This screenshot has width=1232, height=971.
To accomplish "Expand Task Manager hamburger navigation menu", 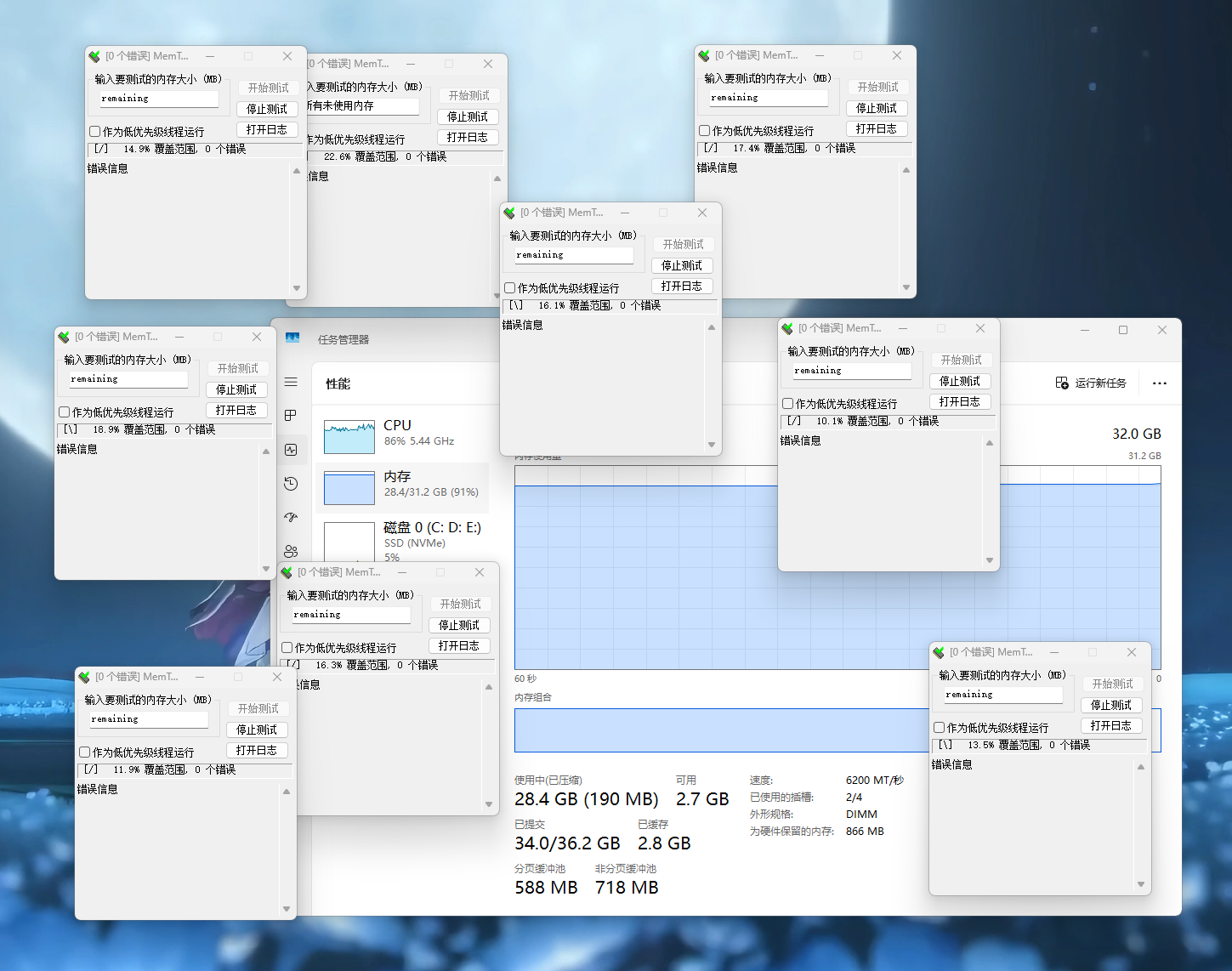I will (291, 382).
